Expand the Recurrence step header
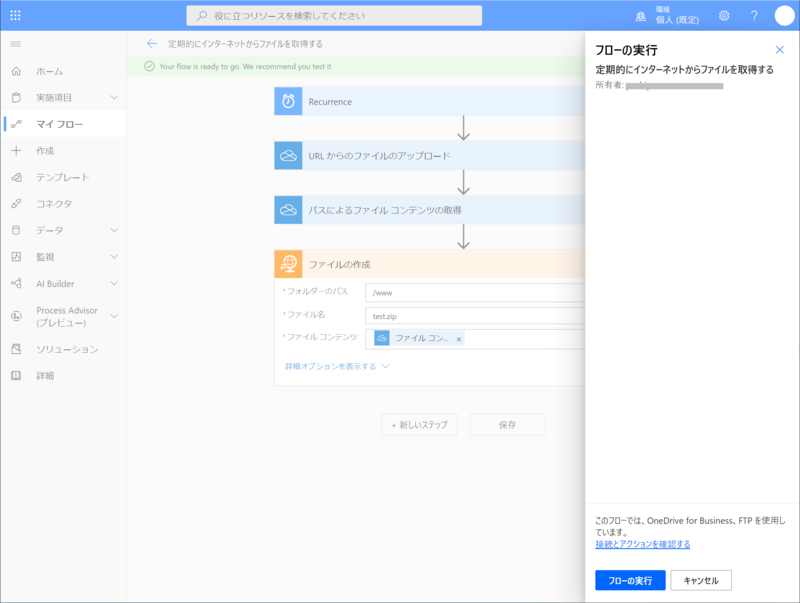This screenshot has height=603, width=800. tap(430, 101)
